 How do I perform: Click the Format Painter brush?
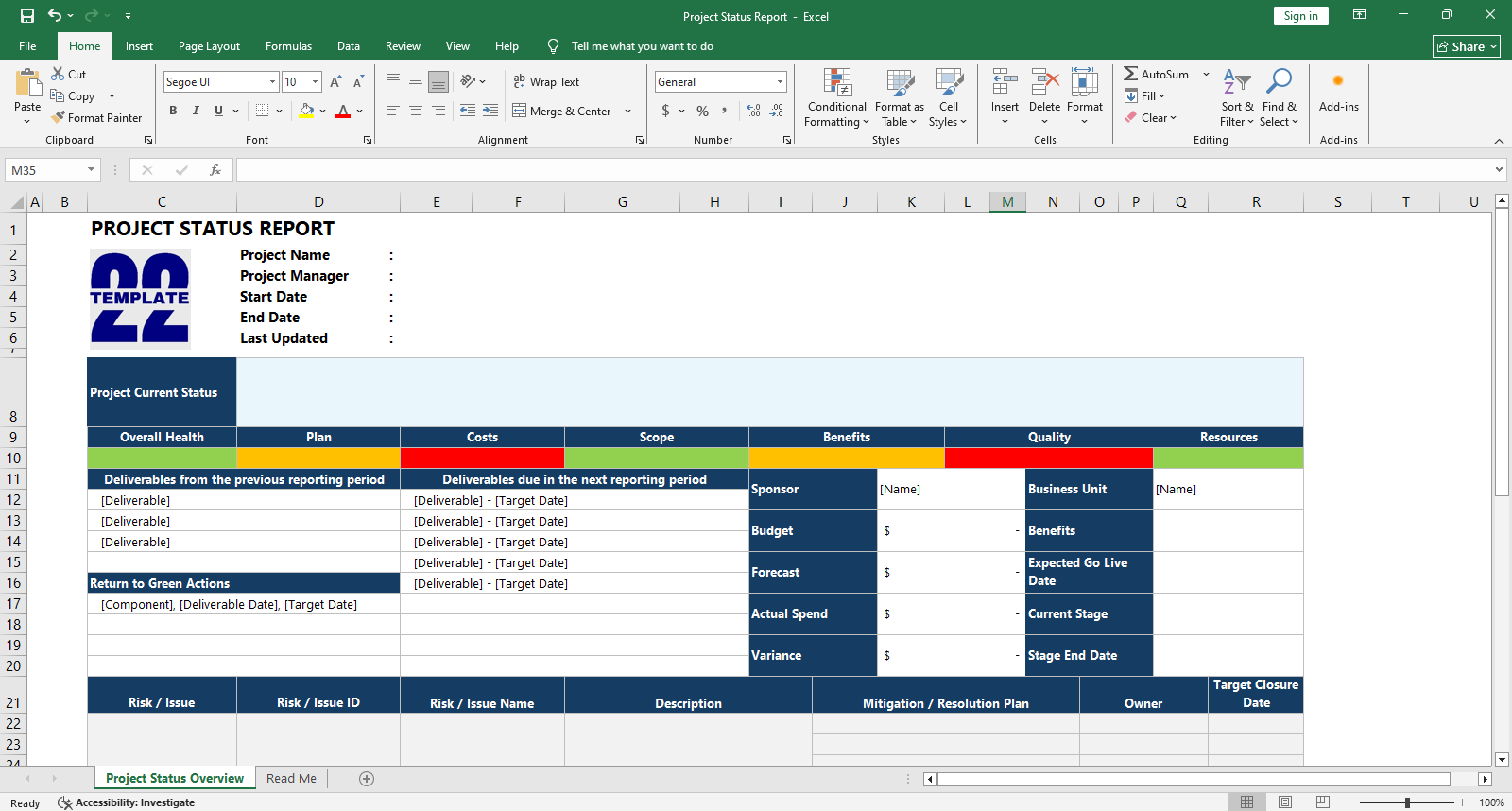click(x=96, y=117)
